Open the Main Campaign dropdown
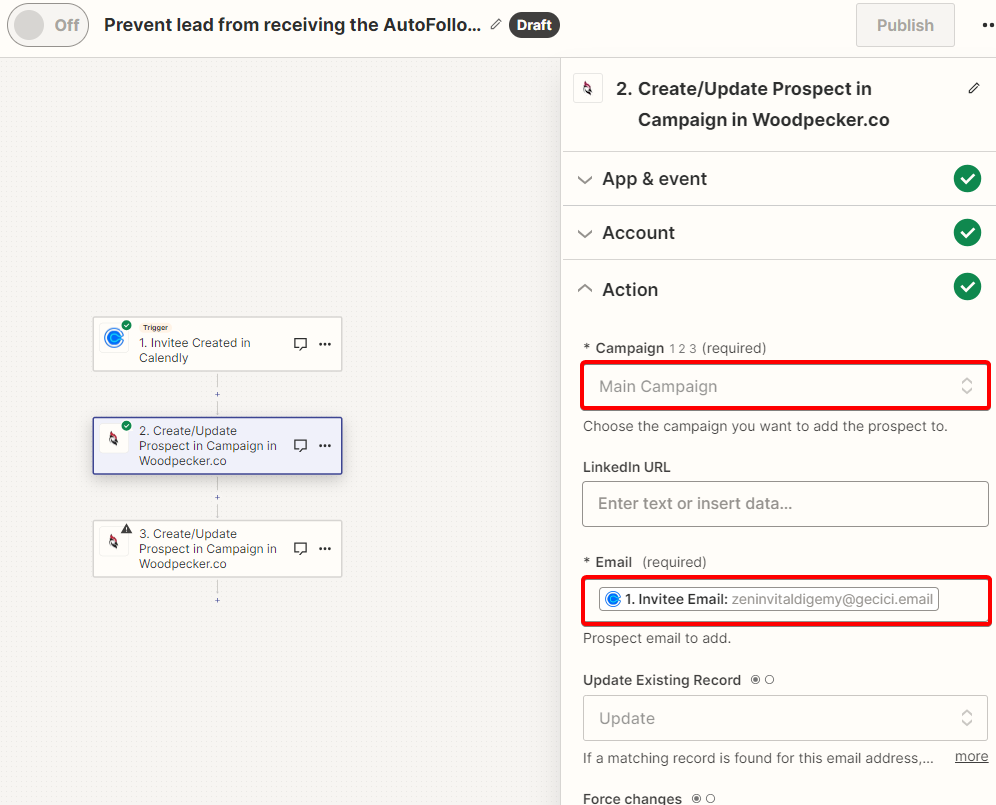This screenshot has width=996, height=805. pos(785,386)
